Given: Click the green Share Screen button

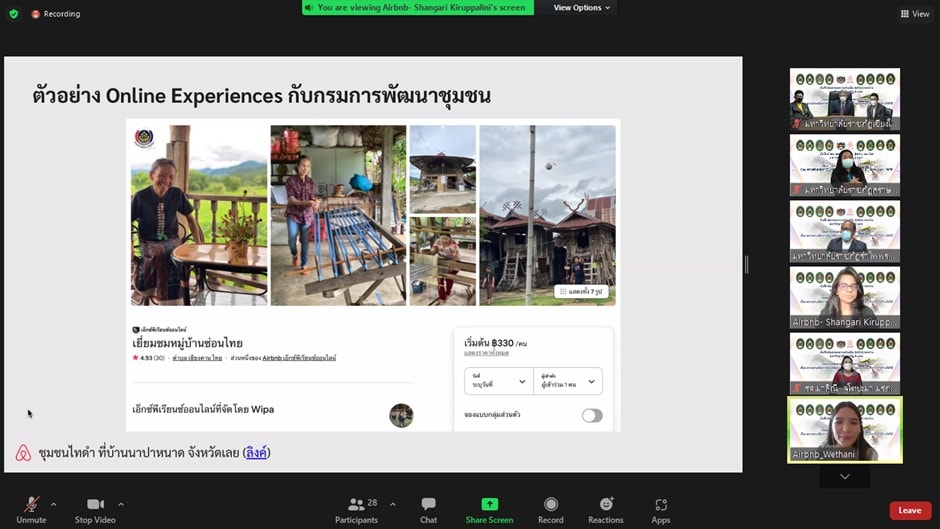Looking at the screenshot, I should point(489,510).
